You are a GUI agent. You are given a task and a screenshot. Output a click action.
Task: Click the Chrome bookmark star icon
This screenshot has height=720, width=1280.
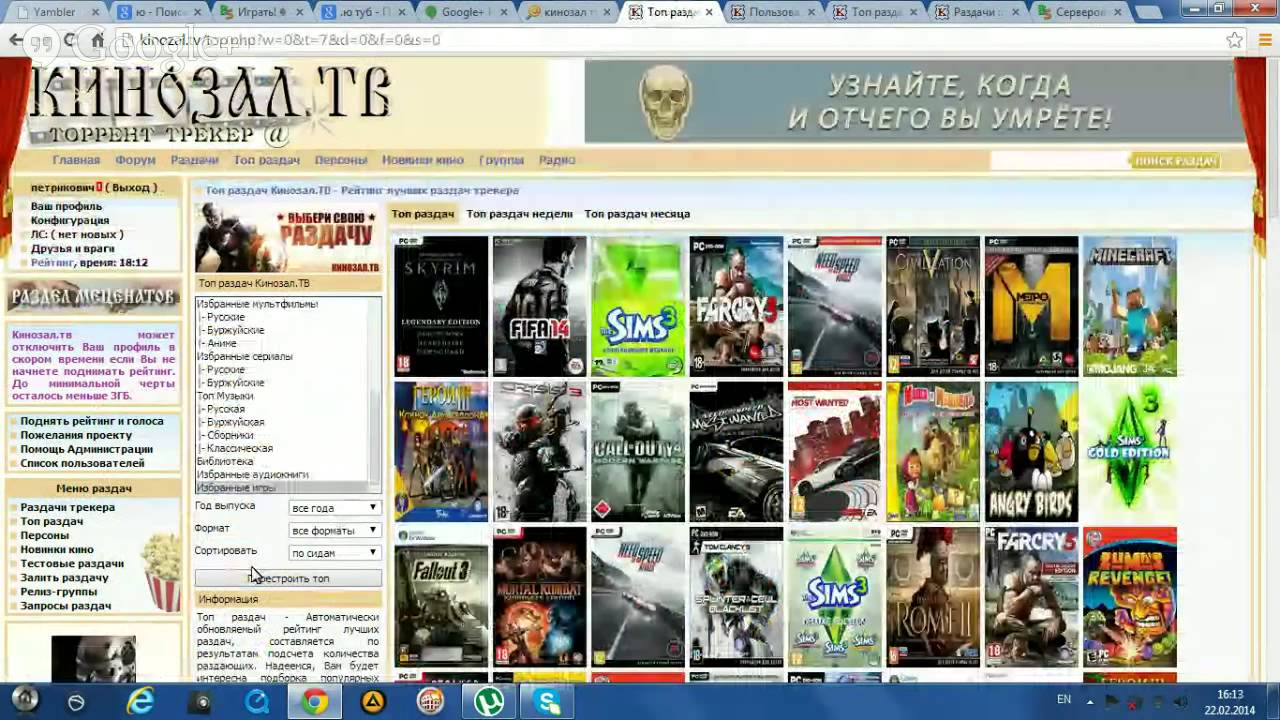[1234, 40]
